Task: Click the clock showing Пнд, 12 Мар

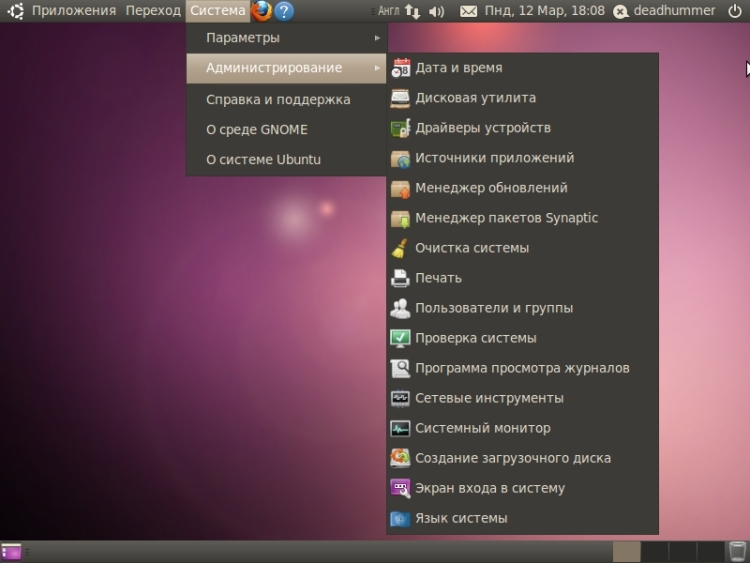Action: click(x=544, y=11)
